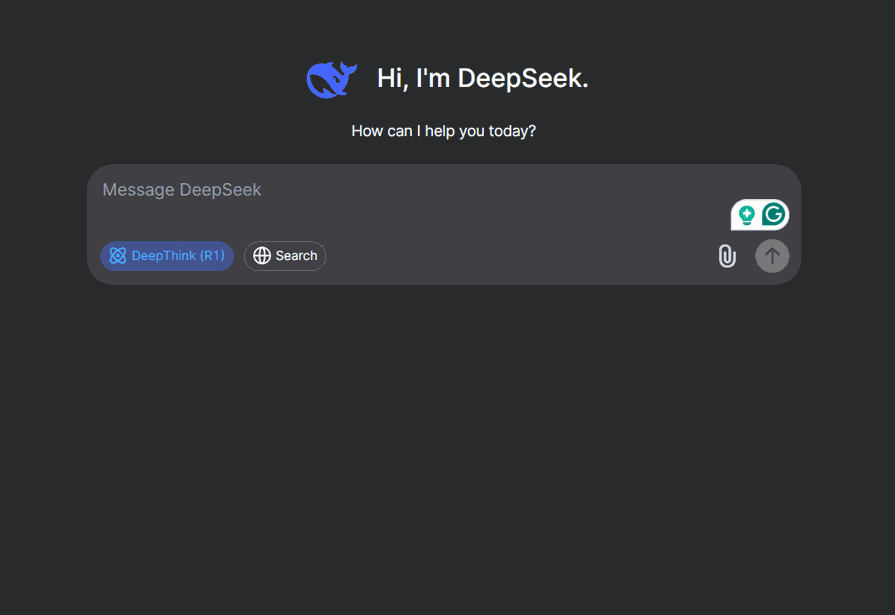This screenshot has height=615, width=895.
Task: Click the DeepSeek whale logo
Action: coord(332,79)
